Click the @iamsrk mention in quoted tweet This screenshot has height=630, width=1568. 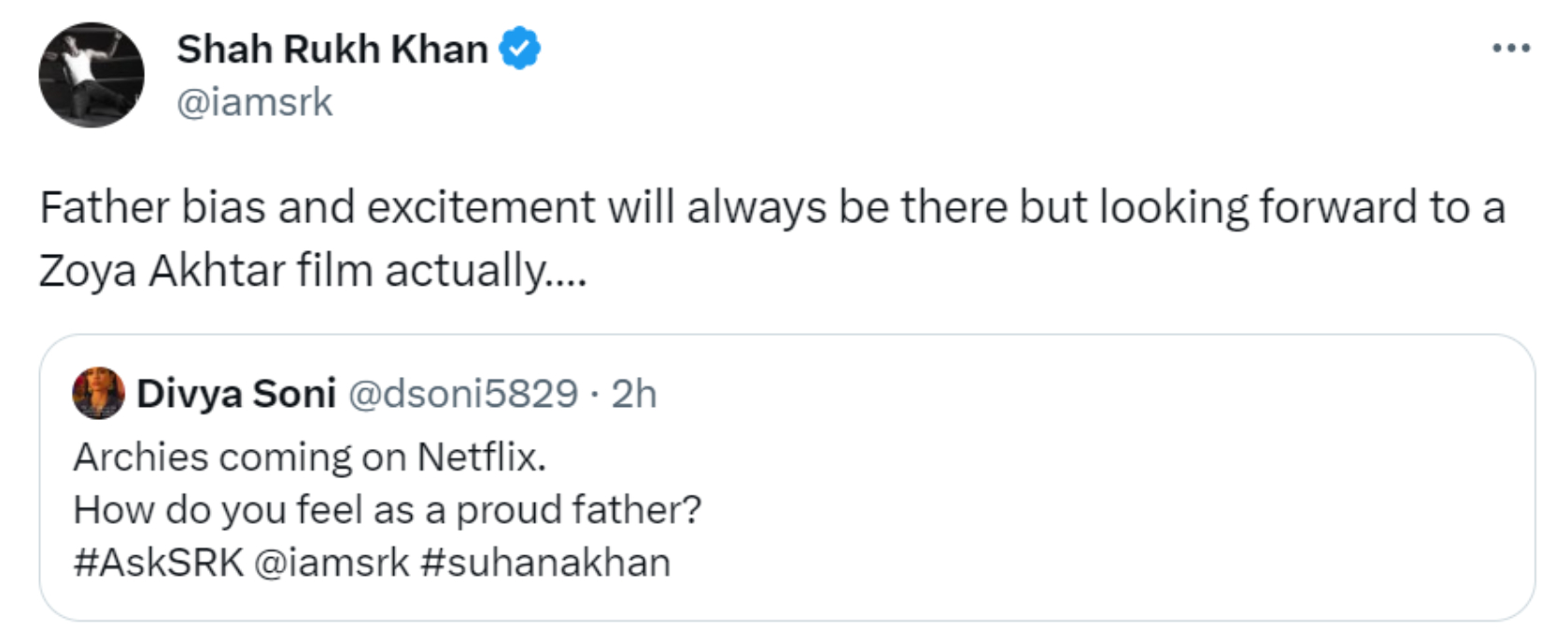[332, 563]
